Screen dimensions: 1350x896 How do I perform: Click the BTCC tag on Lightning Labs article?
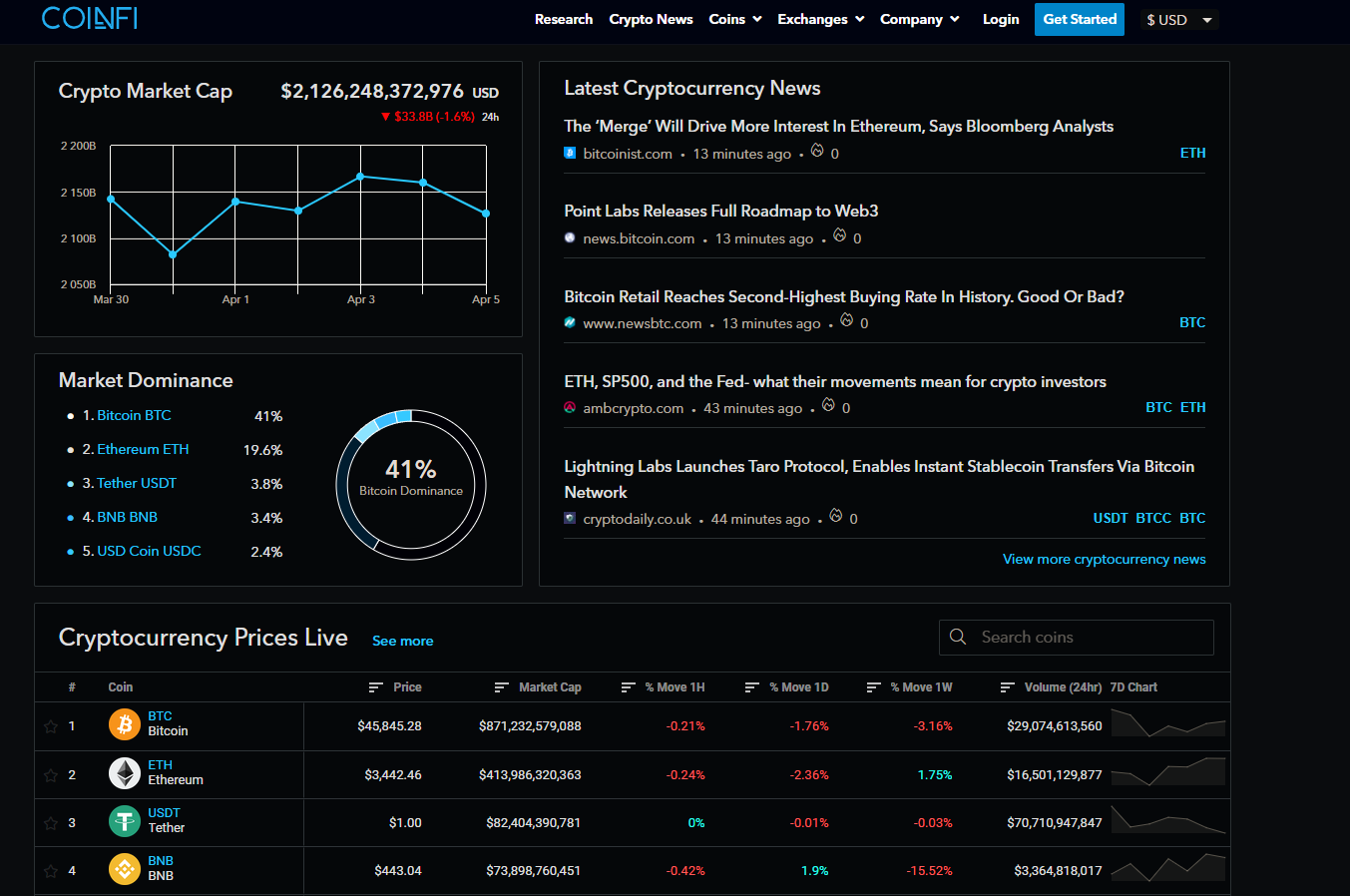(1153, 518)
